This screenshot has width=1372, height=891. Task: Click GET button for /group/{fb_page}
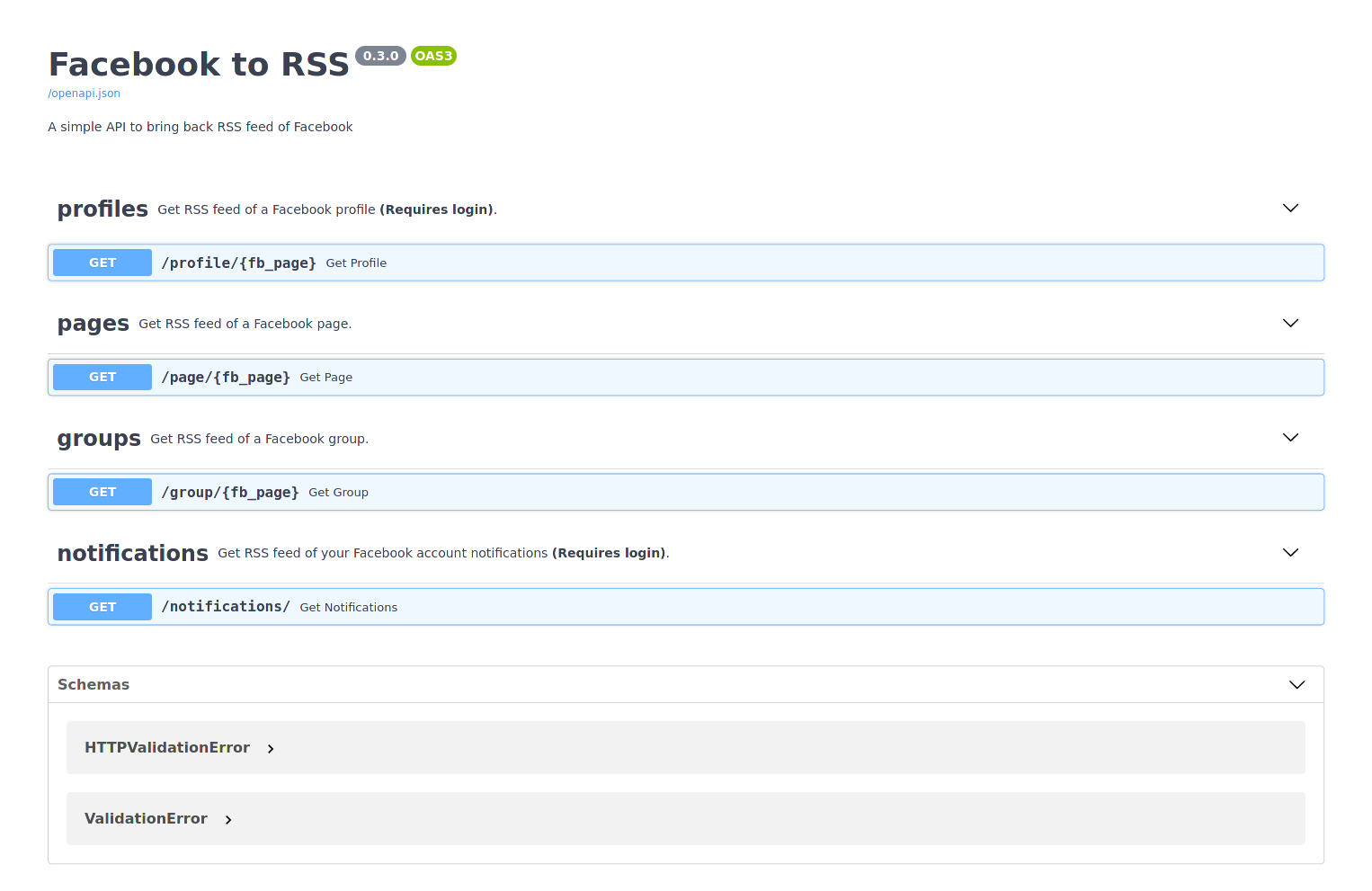tap(102, 492)
